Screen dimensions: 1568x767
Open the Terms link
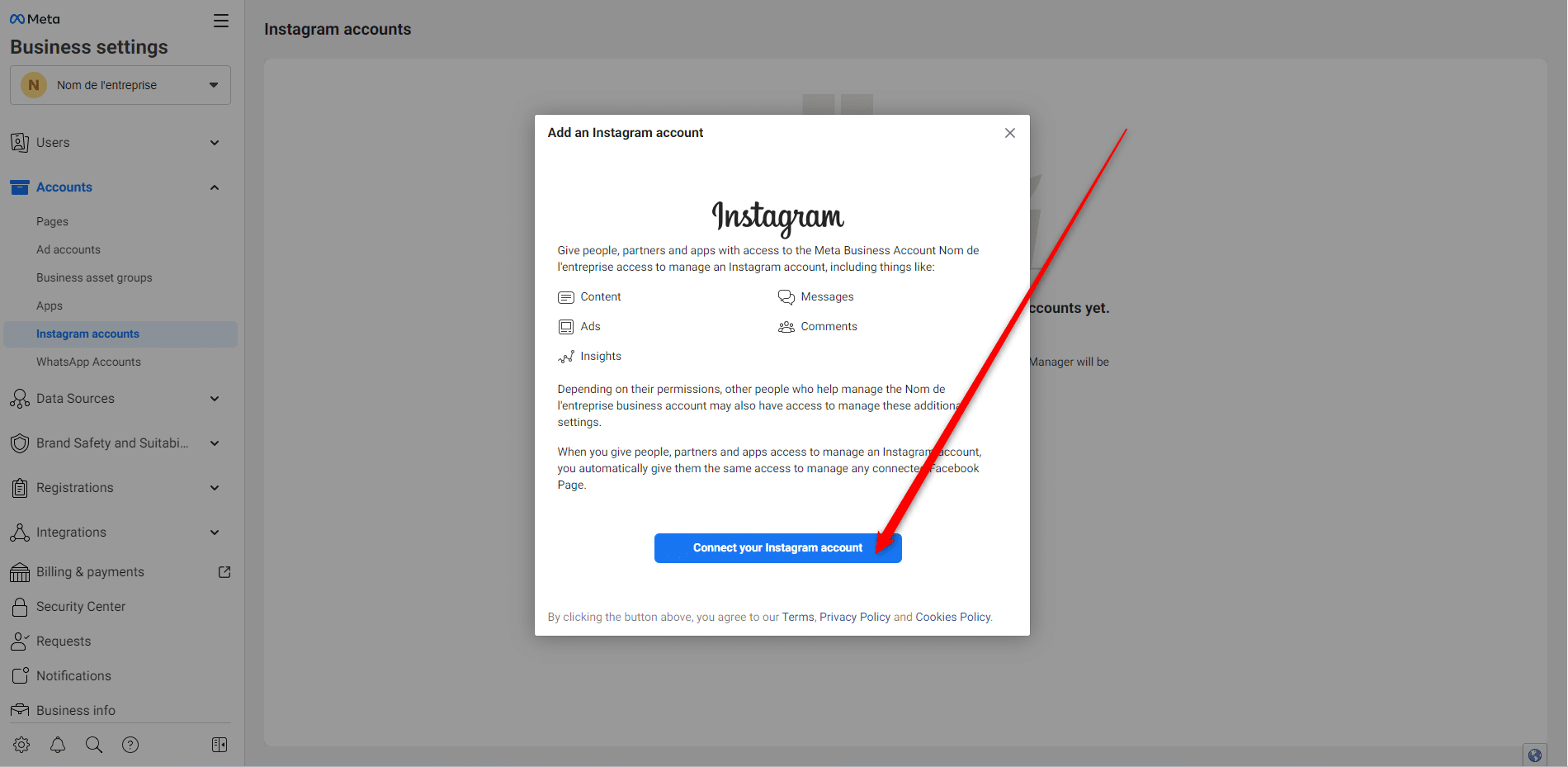pos(798,617)
